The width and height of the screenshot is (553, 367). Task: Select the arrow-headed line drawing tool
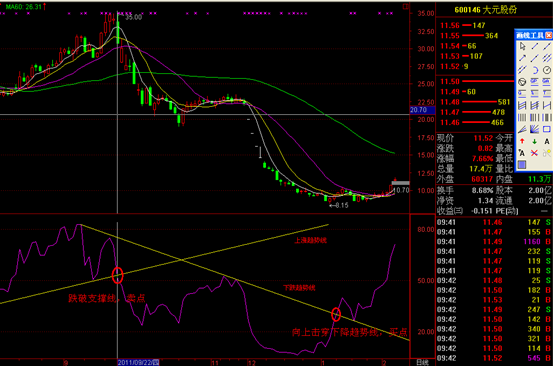(x=522, y=58)
